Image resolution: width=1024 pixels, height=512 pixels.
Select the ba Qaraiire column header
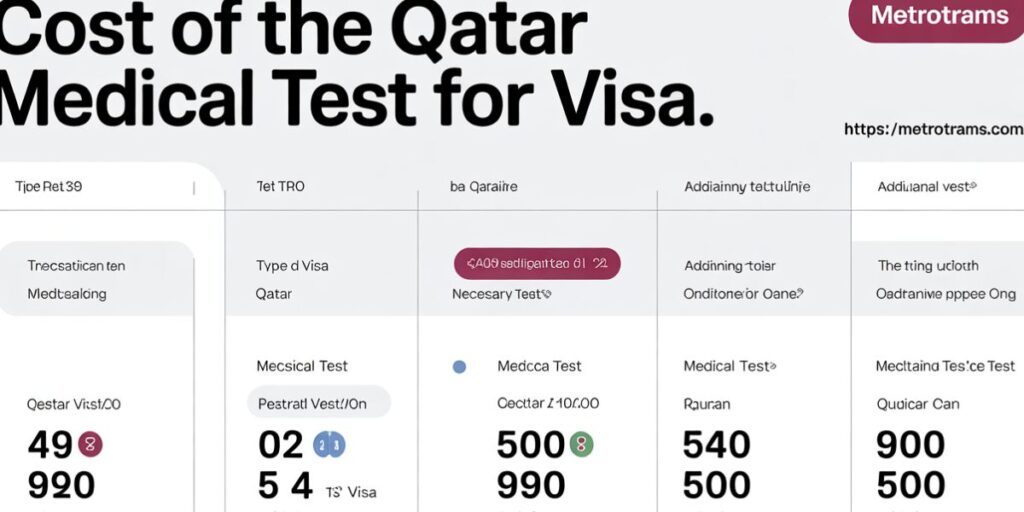(x=486, y=187)
